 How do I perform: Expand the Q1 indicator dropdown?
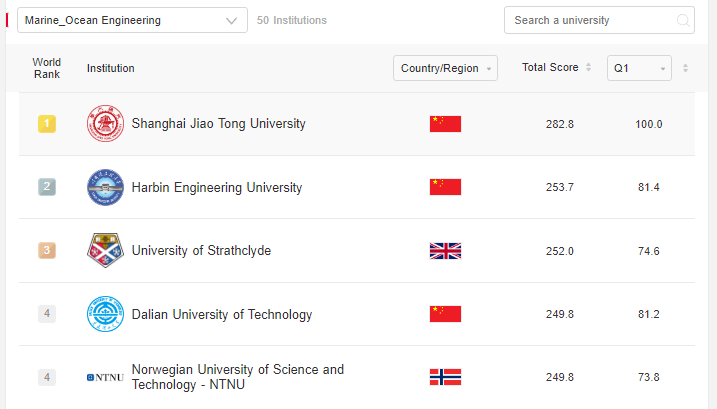(x=639, y=68)
